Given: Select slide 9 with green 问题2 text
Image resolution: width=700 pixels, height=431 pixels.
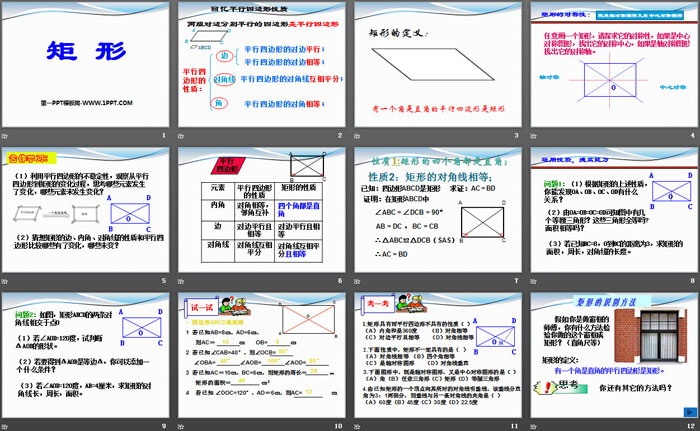Looking at the screenshot, I should click(86, 355).
